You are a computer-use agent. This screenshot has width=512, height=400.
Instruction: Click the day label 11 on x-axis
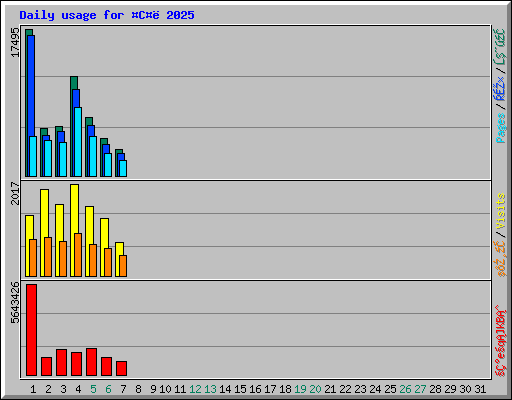click(180, 389)
